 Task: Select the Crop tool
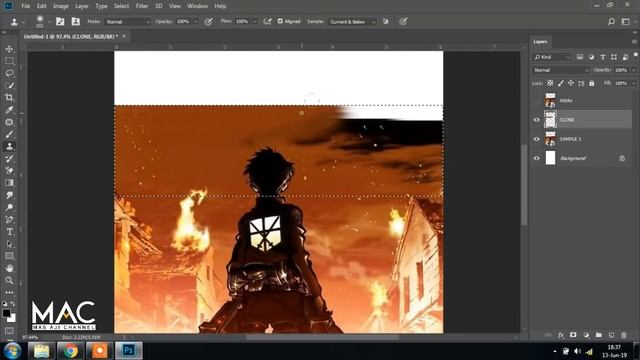click(9, 98)
